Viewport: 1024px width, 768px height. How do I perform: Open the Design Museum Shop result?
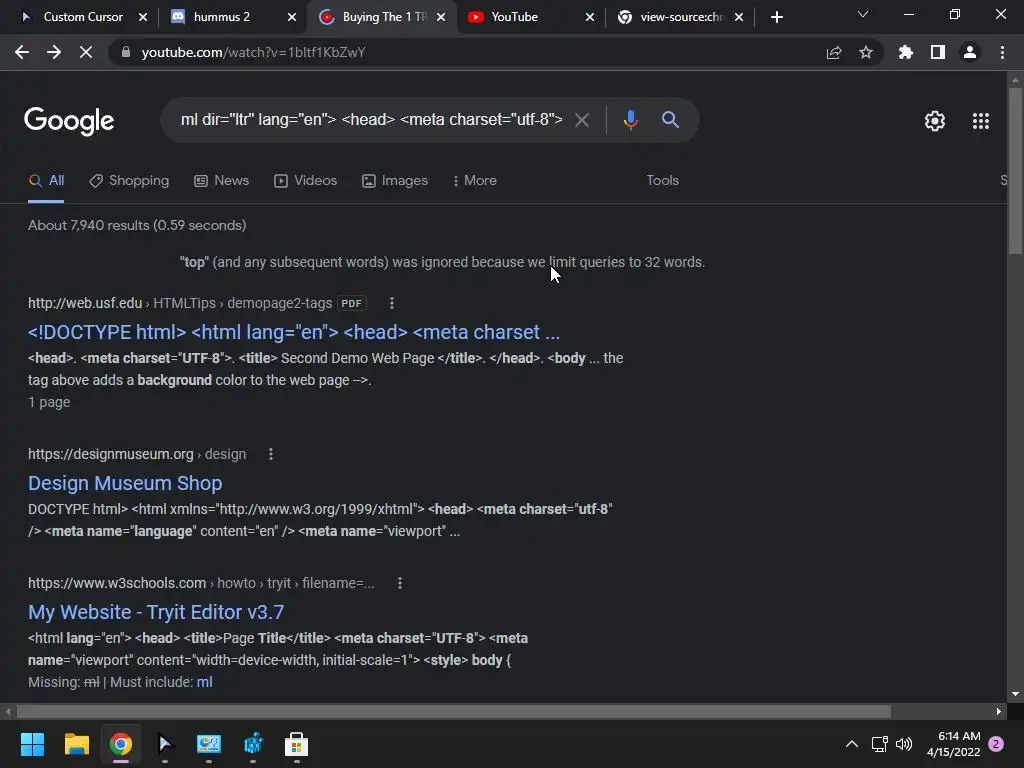click(x=125, y=483)
